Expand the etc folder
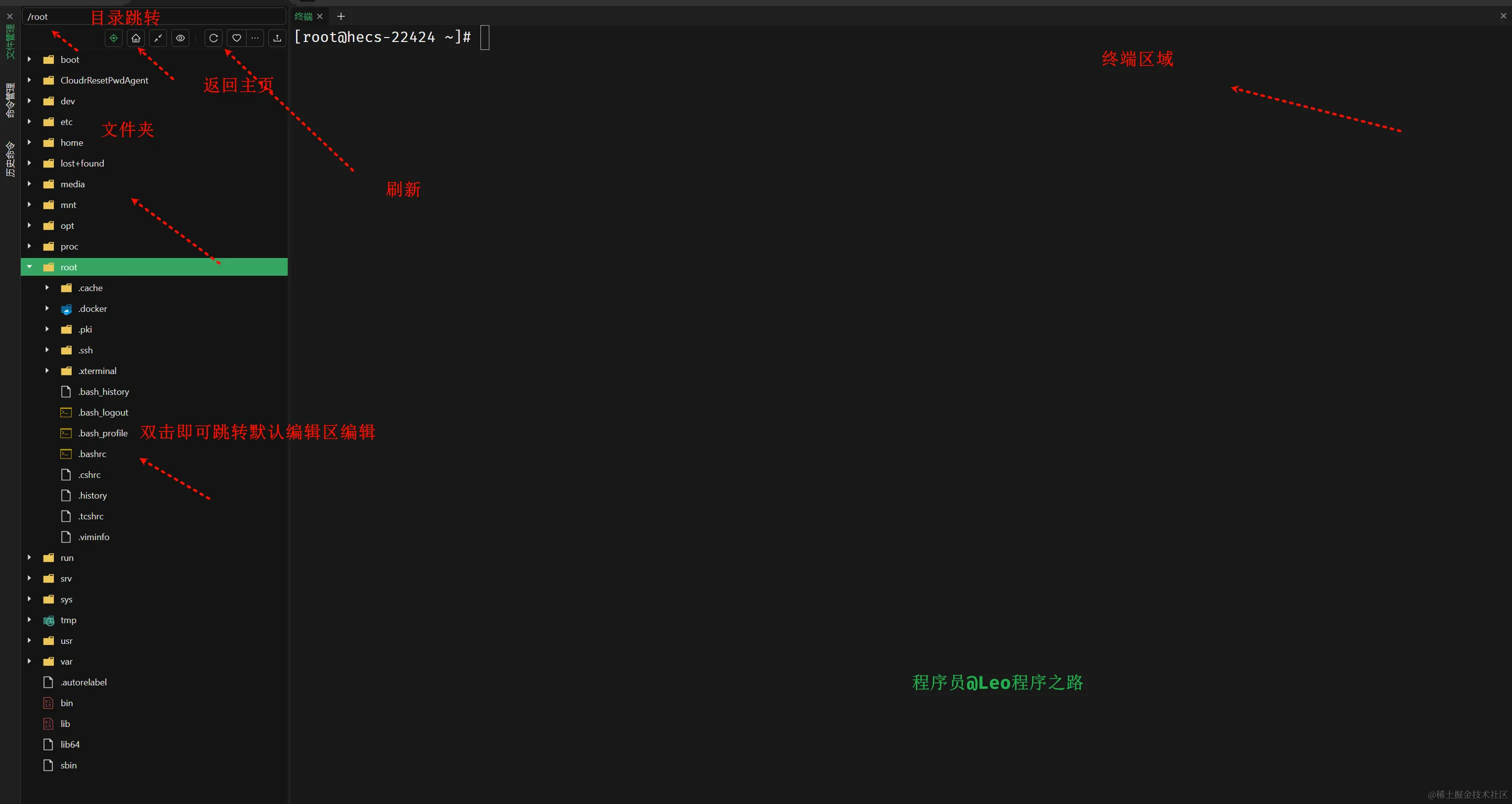 (29, 122)
